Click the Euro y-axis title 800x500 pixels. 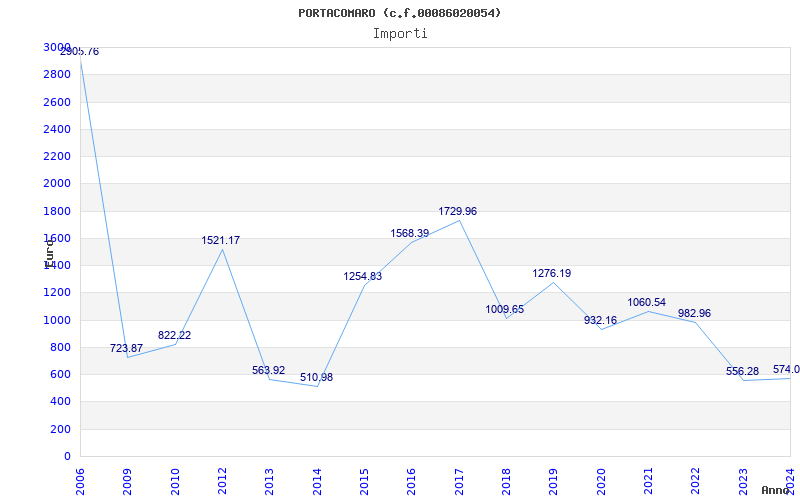[x=48, y=253]
